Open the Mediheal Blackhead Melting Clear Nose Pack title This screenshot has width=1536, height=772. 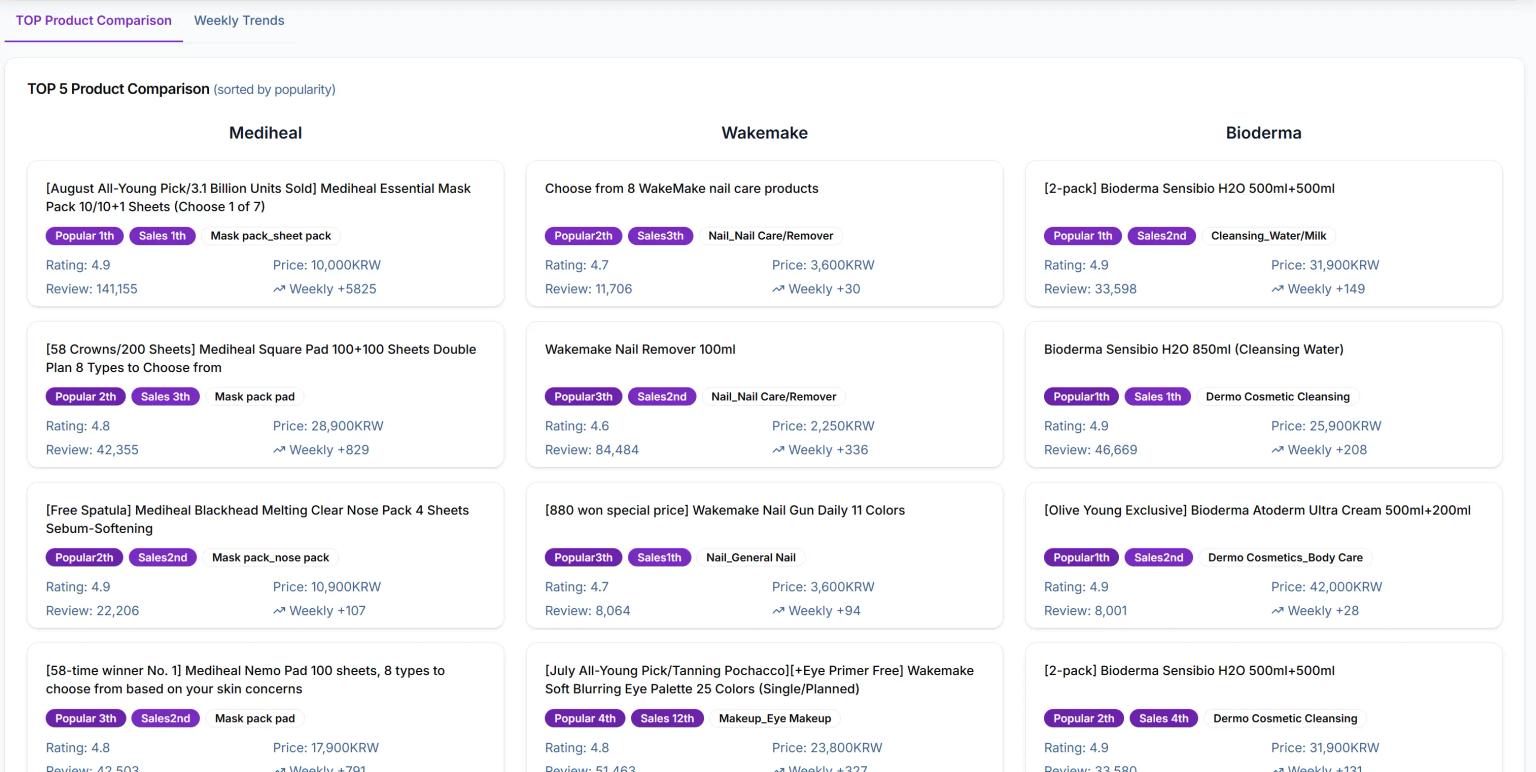pos(257,519)
